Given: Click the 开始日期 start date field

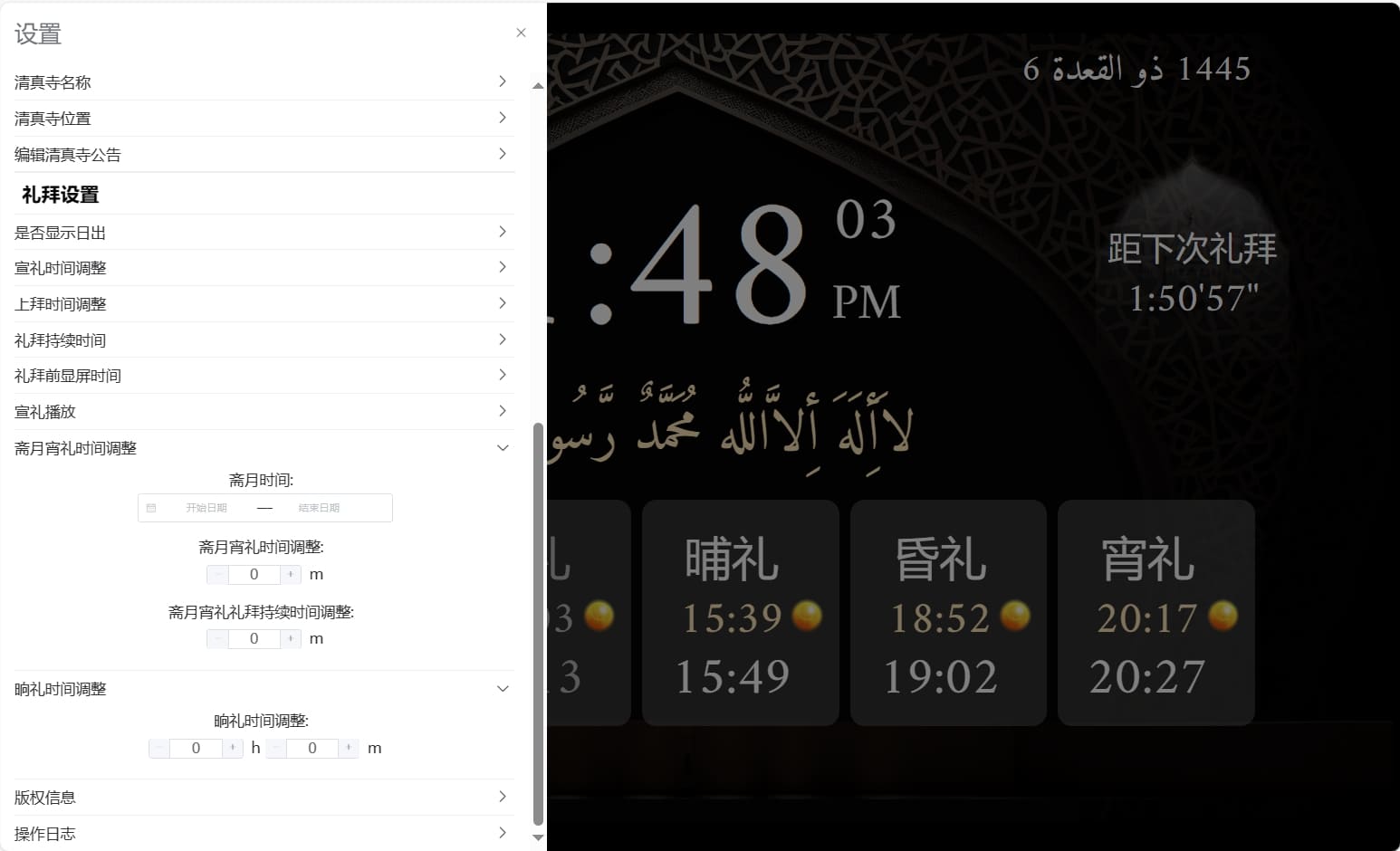Looking at the screenshot, I should (206, 508).
